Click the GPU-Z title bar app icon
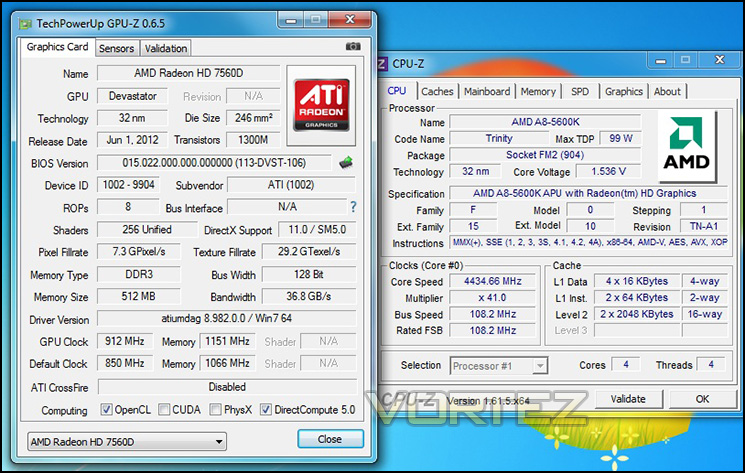745x473 pixels. coord(25,23)
